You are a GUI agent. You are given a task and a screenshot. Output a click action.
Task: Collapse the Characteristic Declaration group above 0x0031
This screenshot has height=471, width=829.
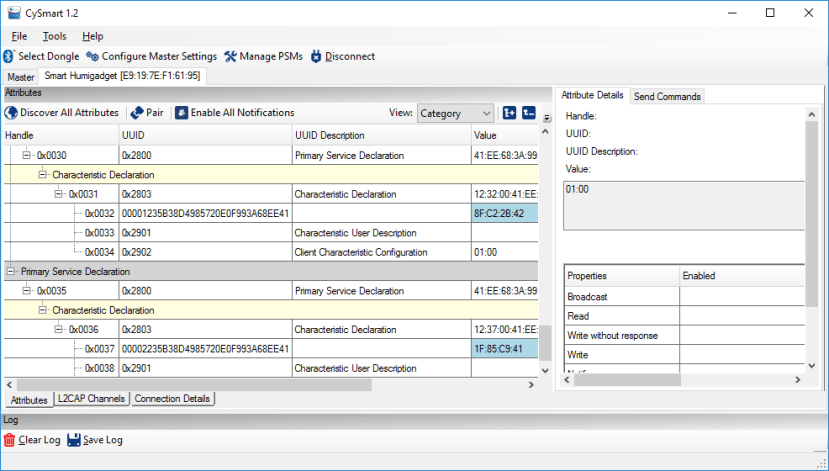tap(43, 174)
